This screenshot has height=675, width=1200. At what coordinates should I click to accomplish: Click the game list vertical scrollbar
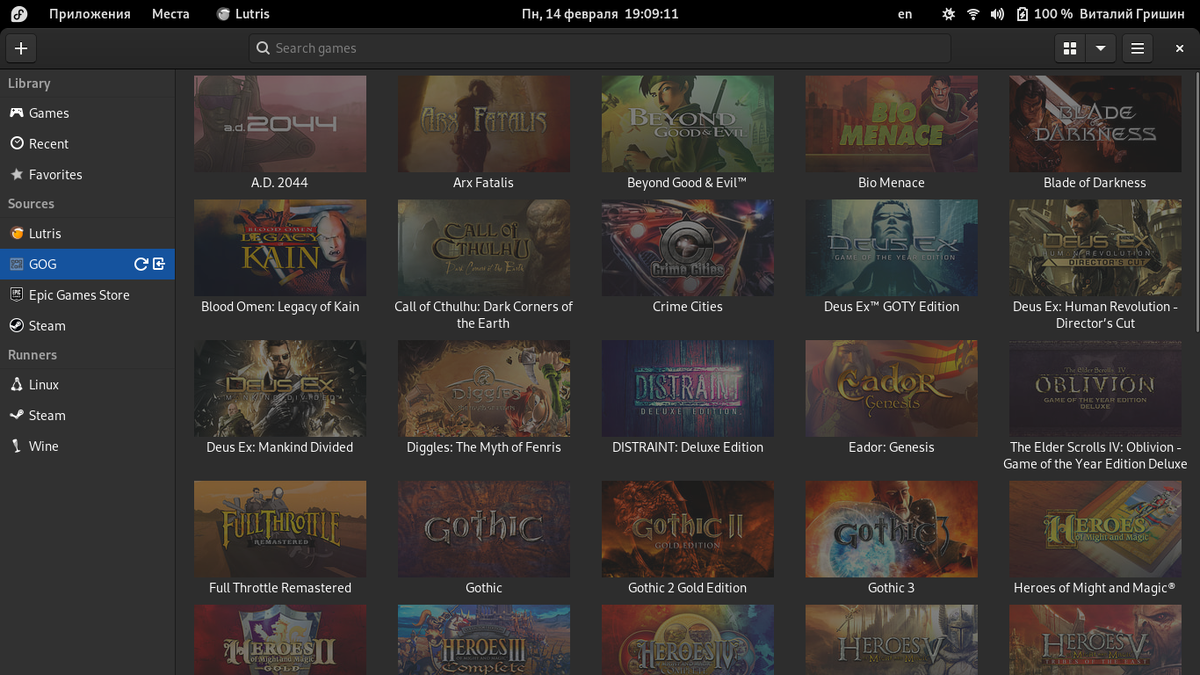point(1195,202)
